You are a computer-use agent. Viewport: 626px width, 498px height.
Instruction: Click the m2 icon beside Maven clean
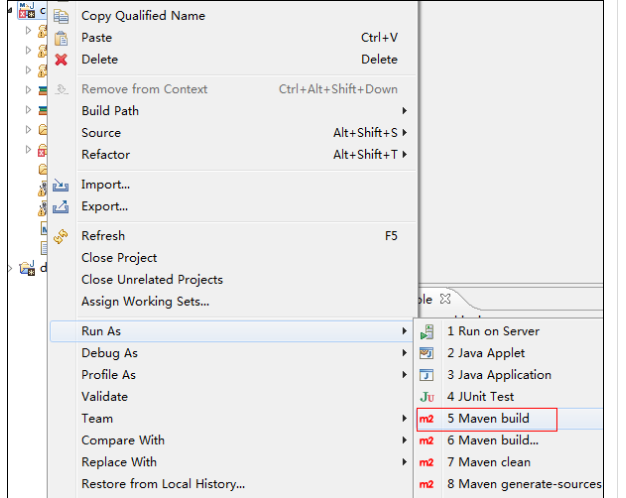[426, 462]
